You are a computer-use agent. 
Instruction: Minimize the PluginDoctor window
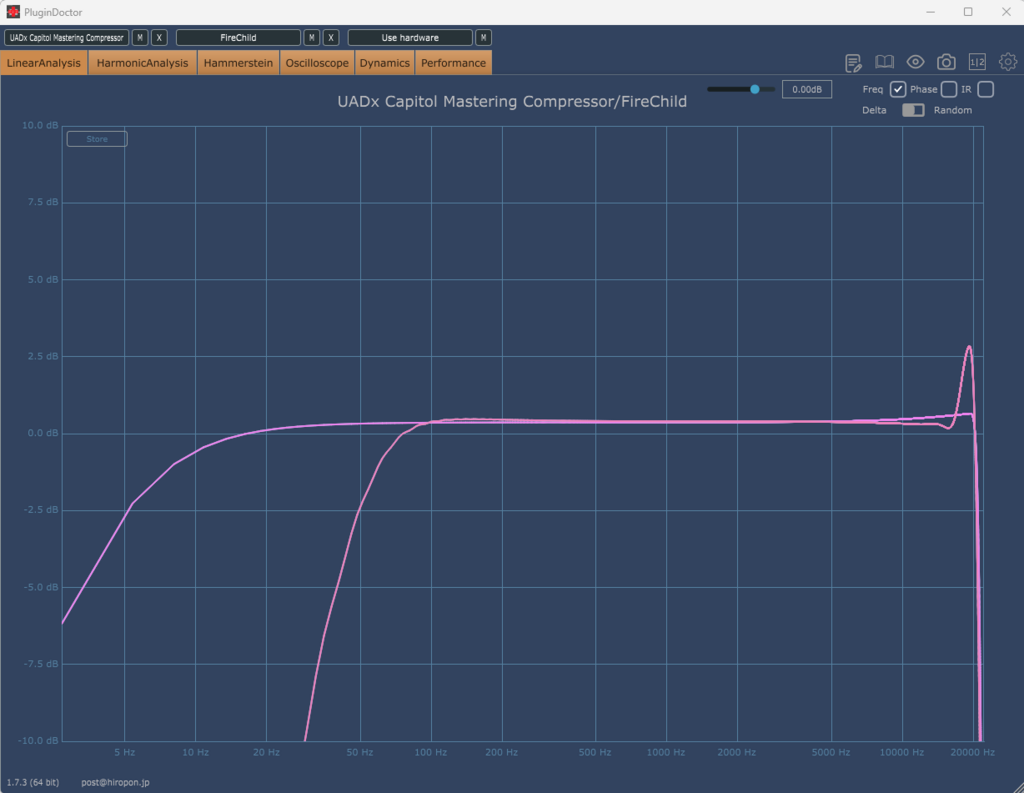coord(931,12)
